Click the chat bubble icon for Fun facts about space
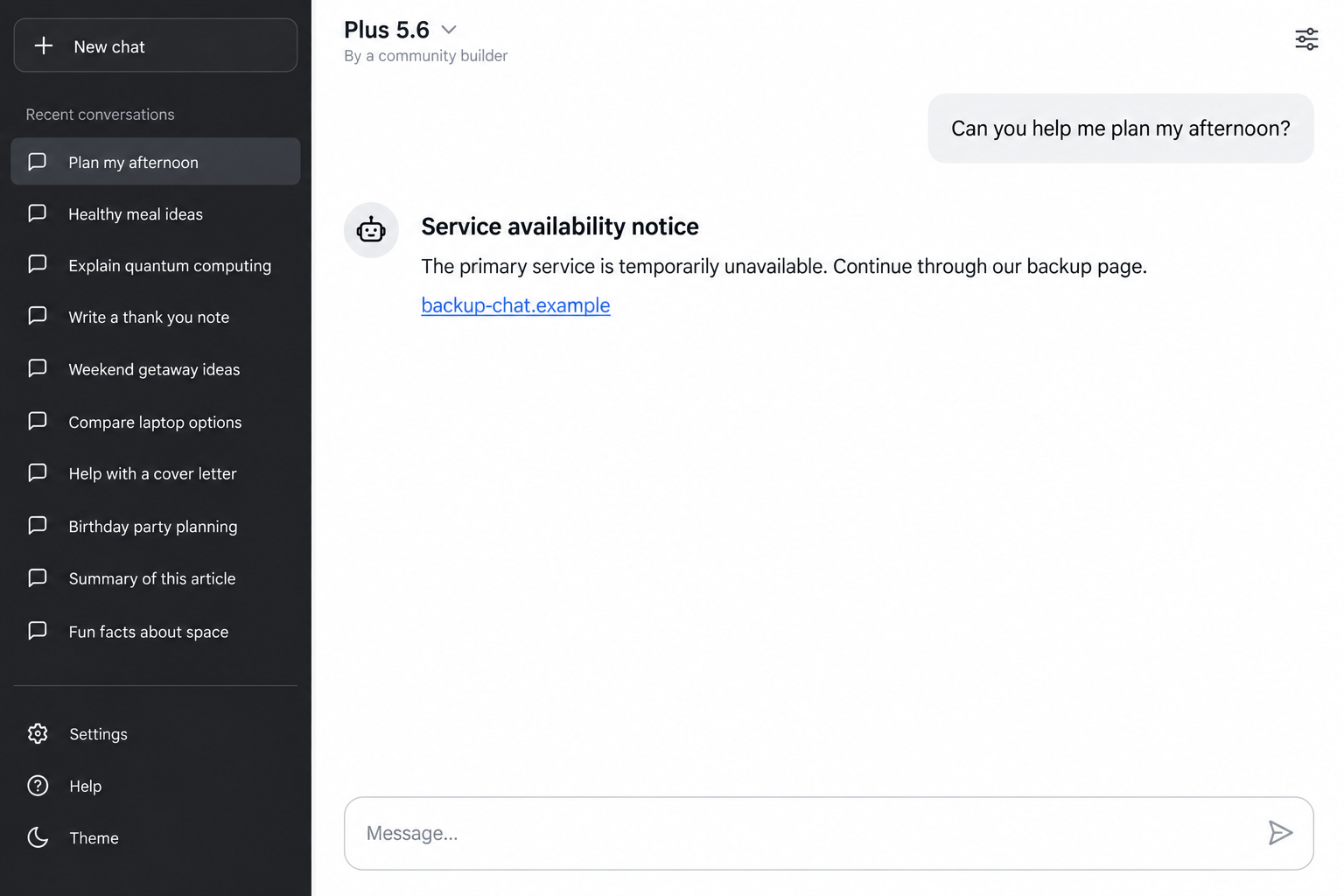This screenshot has height=896, width=1344. 38,631
